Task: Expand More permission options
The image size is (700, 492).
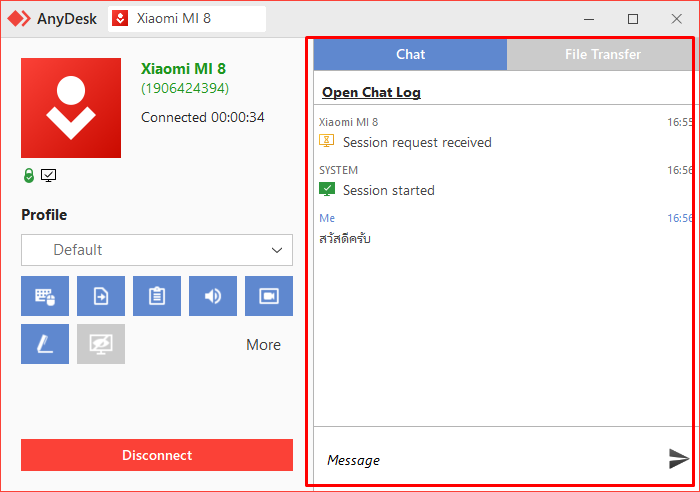Action: [263, 345]
